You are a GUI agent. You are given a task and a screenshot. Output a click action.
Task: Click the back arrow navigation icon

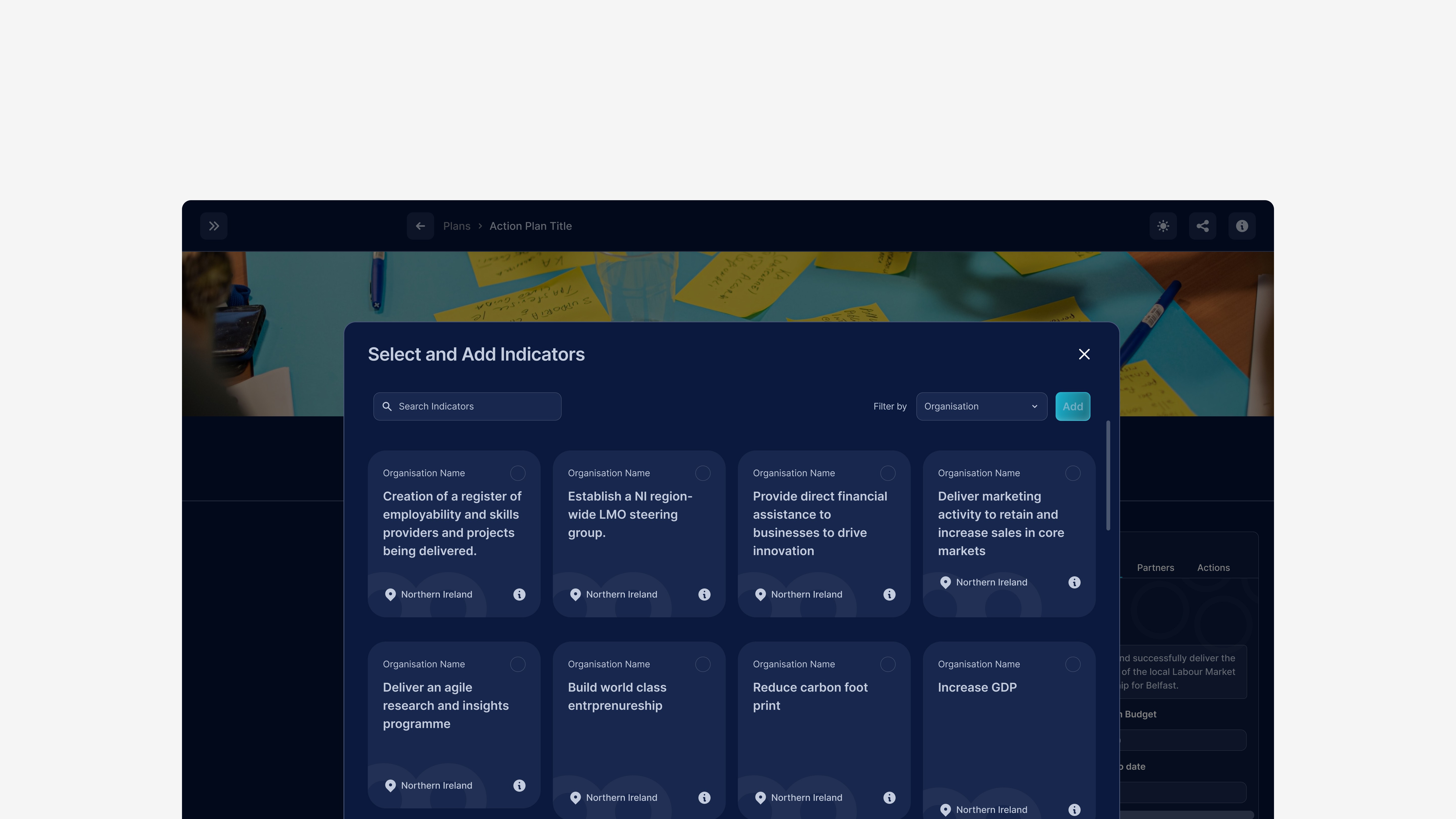(x=420, y=225)
